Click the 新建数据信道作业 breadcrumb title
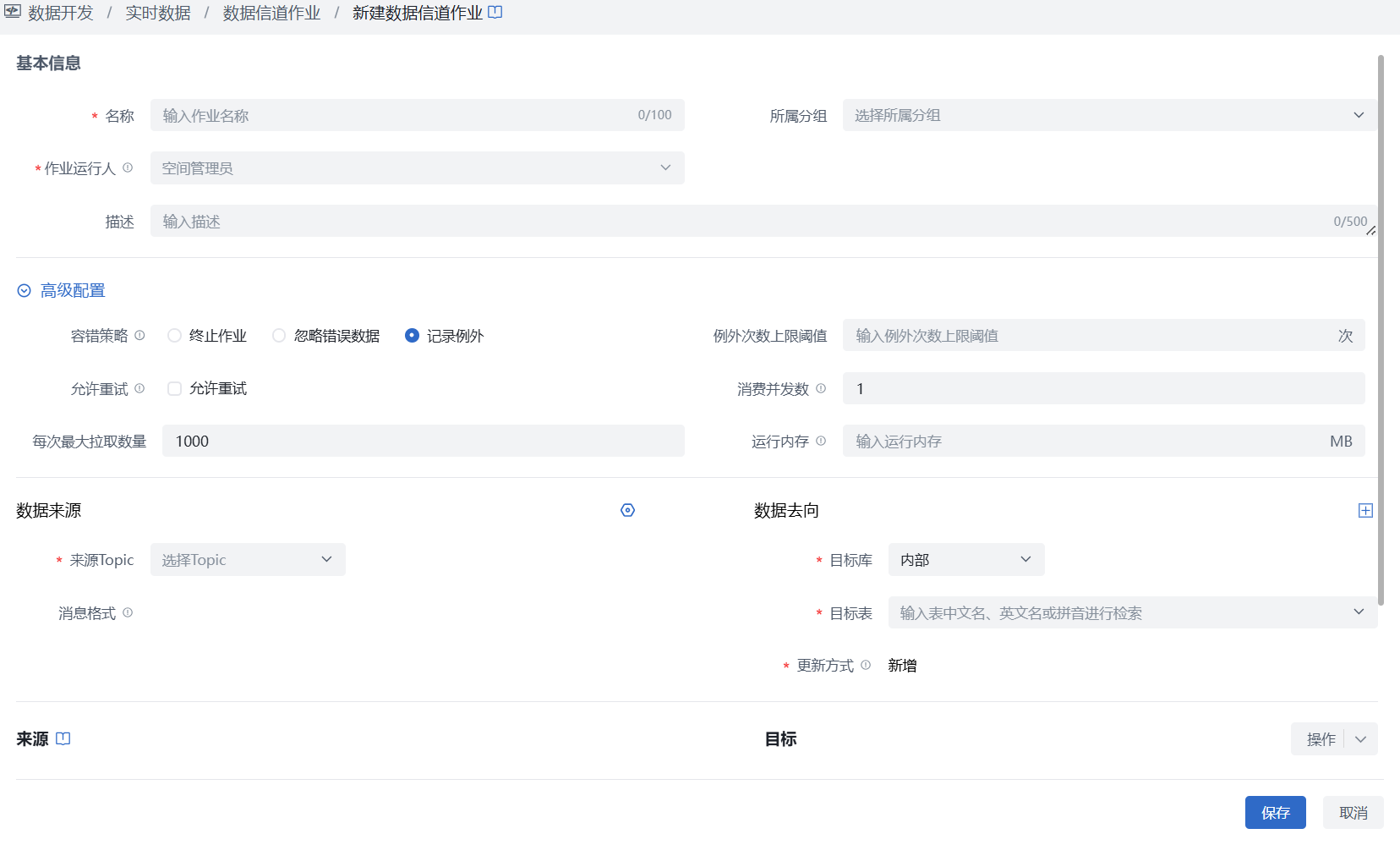Screen dimensions: 1400x845 418,13
